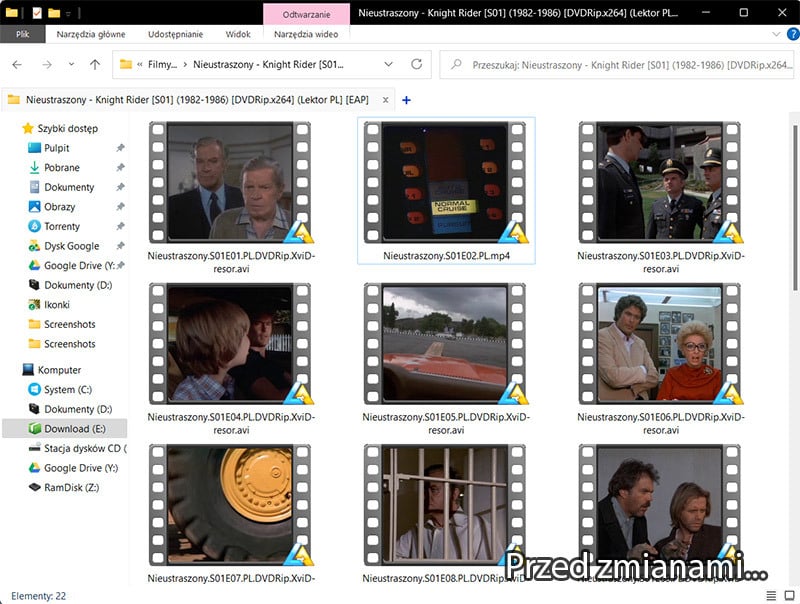Click the Ikonki folder icon
Screen dimensions: 800x604
coord(34,305)
